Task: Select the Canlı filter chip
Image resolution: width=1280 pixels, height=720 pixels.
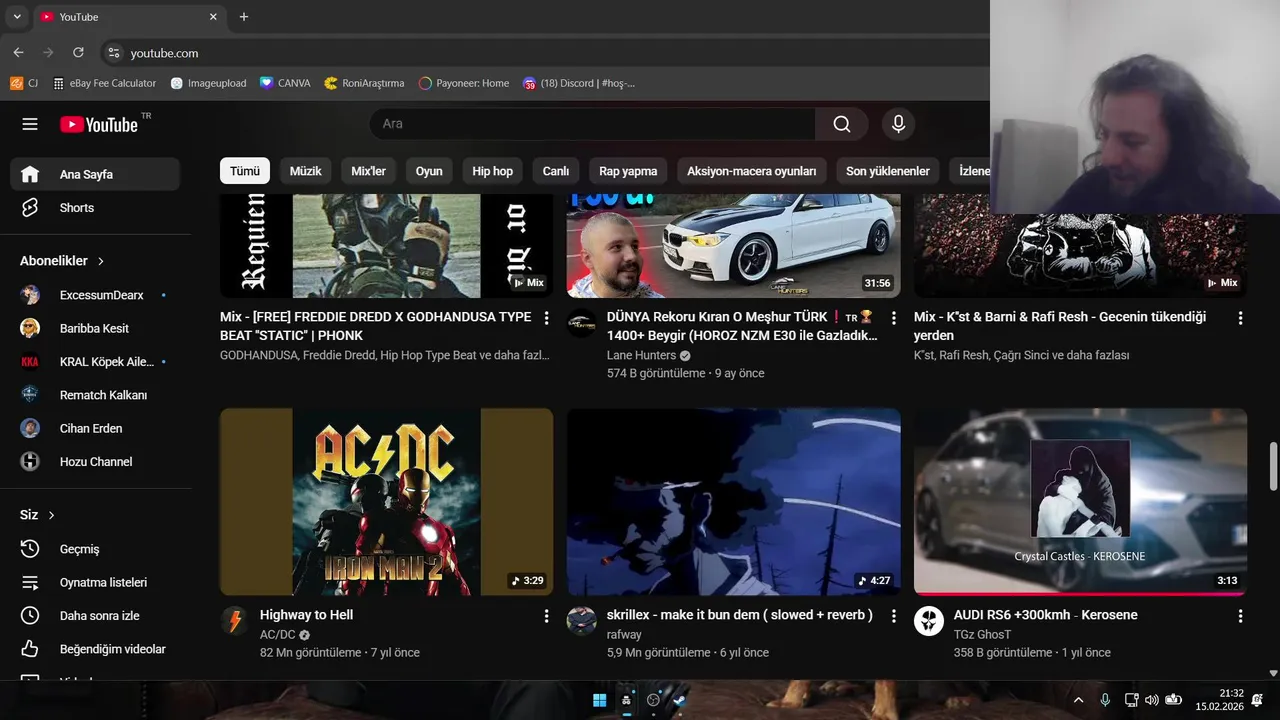Action: [x=556, y=171]
